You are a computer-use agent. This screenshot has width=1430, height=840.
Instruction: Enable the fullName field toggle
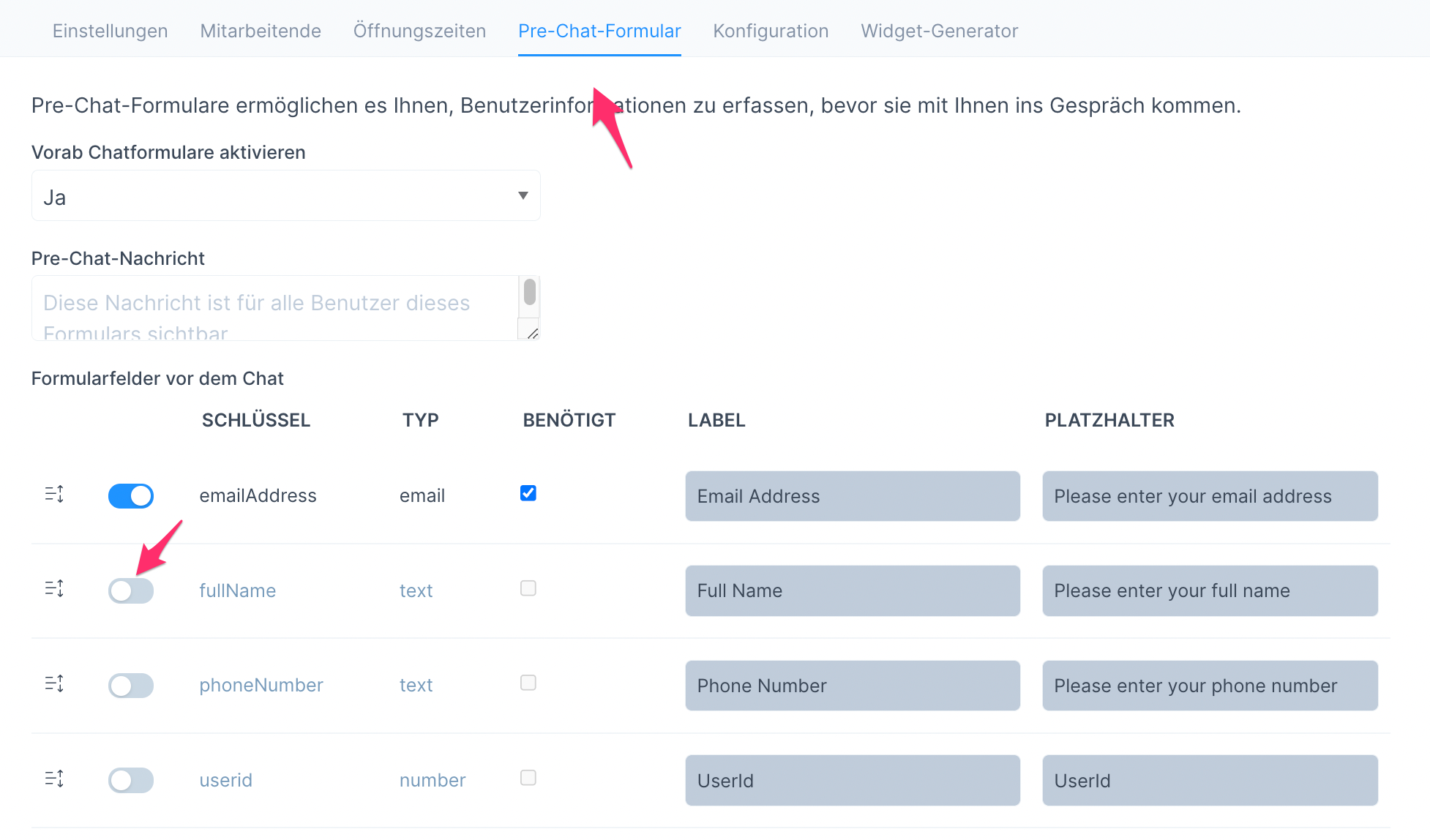point(131,590)
